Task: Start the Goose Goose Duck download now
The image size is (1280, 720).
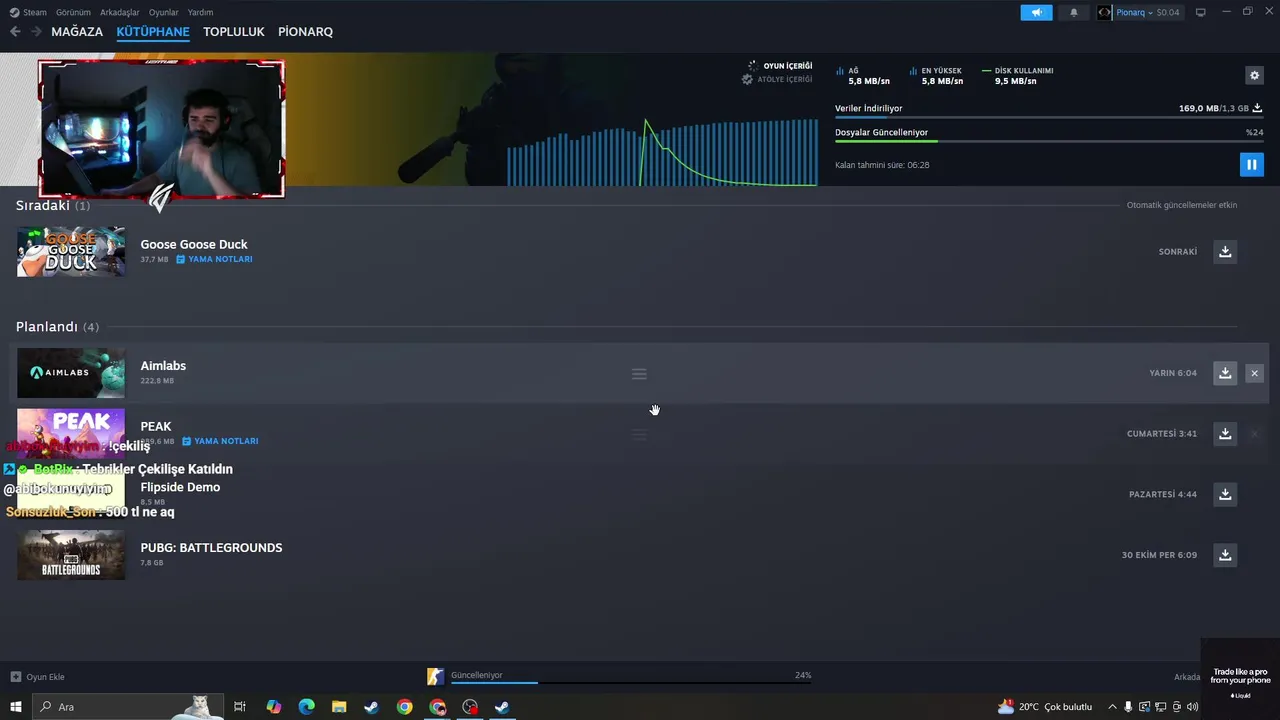Action: coord(1225,252)
